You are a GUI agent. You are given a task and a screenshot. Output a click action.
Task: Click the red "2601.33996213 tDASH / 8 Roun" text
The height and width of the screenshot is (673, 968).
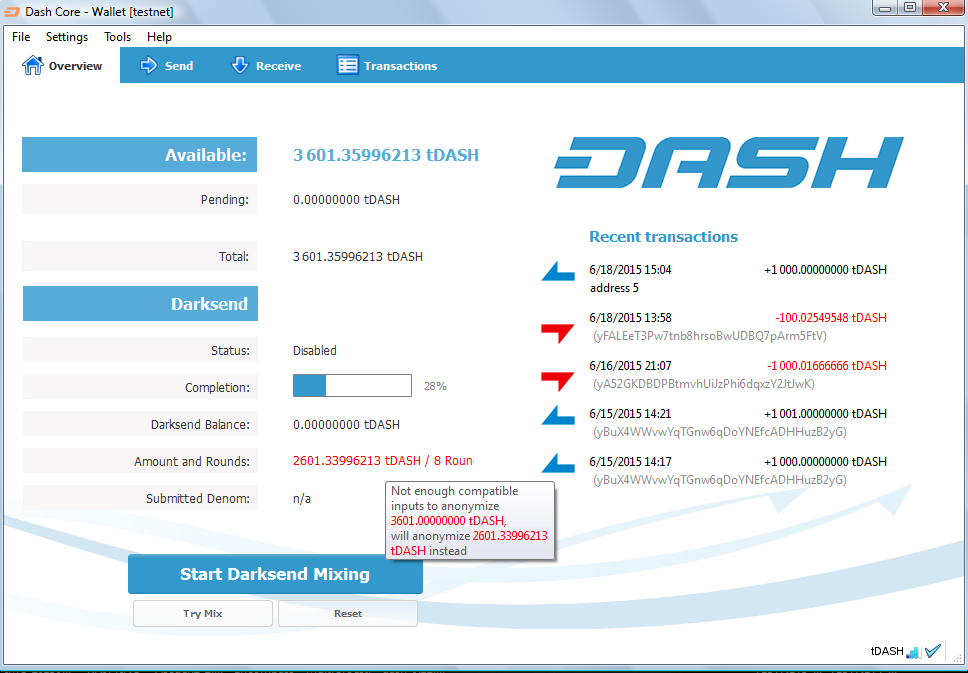click(383, 461)
